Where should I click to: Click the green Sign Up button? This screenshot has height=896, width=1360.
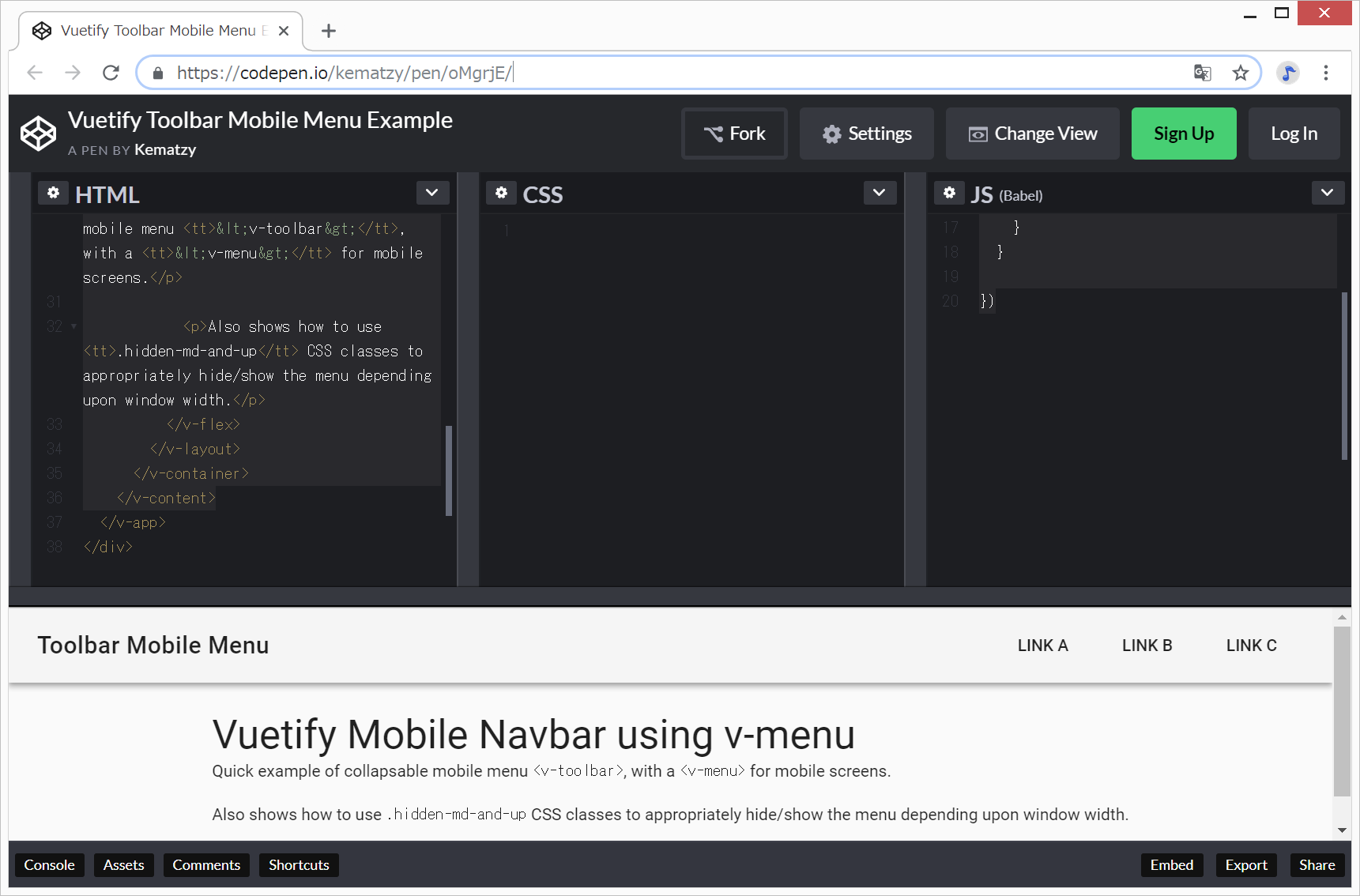[x=1183, y=134]
